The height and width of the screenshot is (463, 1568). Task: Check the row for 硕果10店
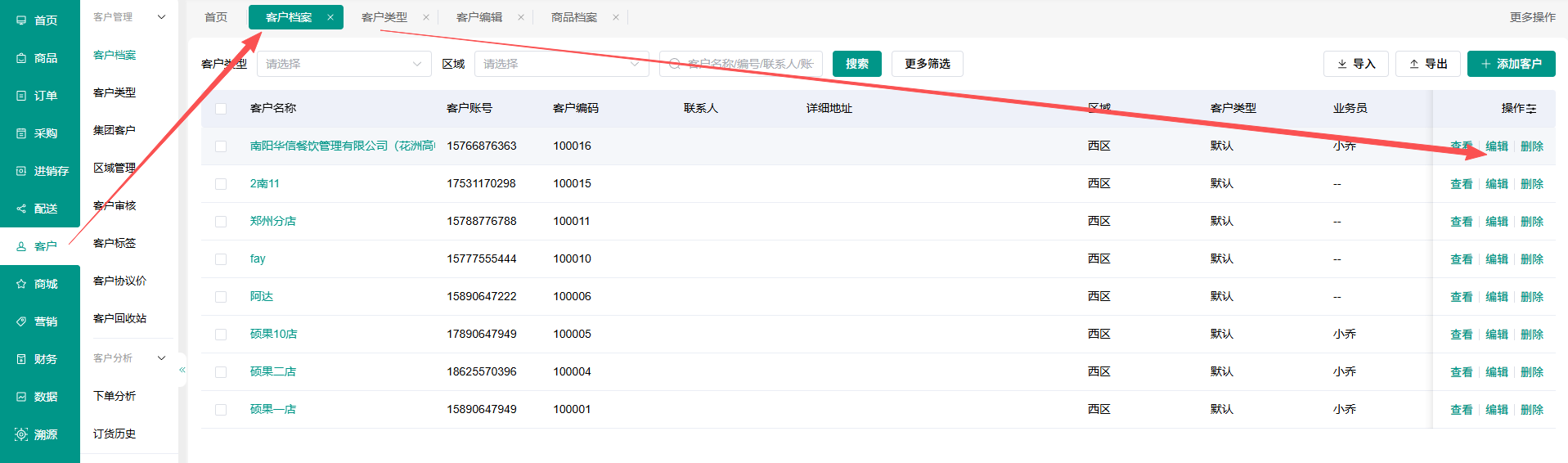[221, 335]
